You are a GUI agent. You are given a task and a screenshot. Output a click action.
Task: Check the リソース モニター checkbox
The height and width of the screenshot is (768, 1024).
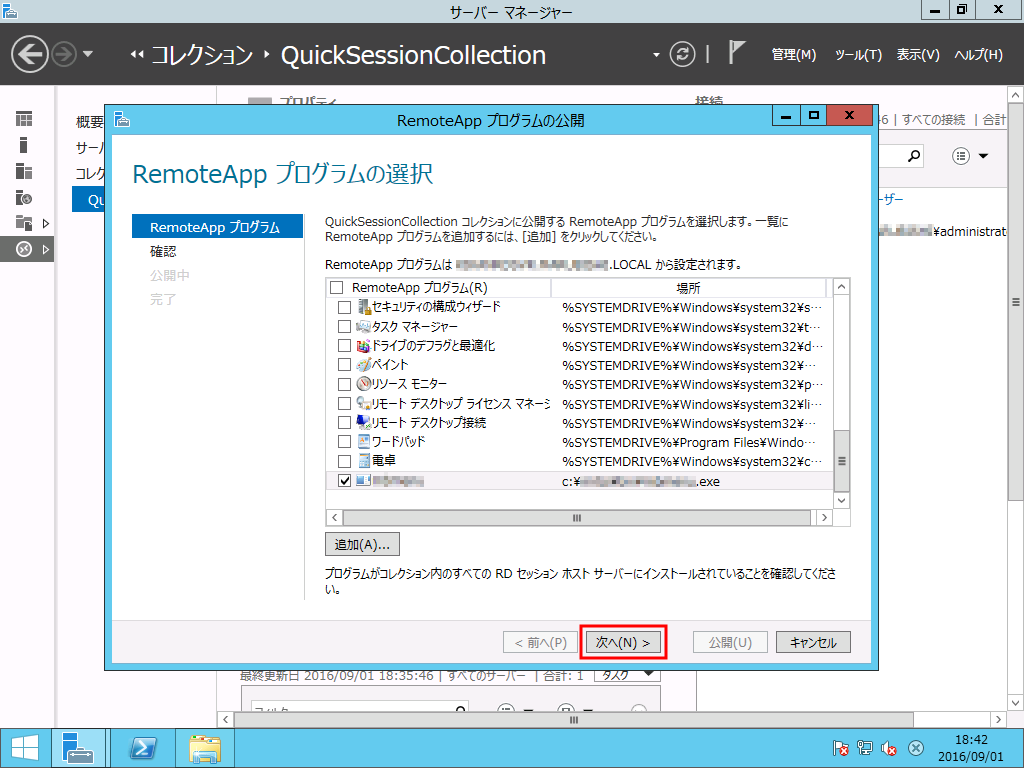click(344, 384)
